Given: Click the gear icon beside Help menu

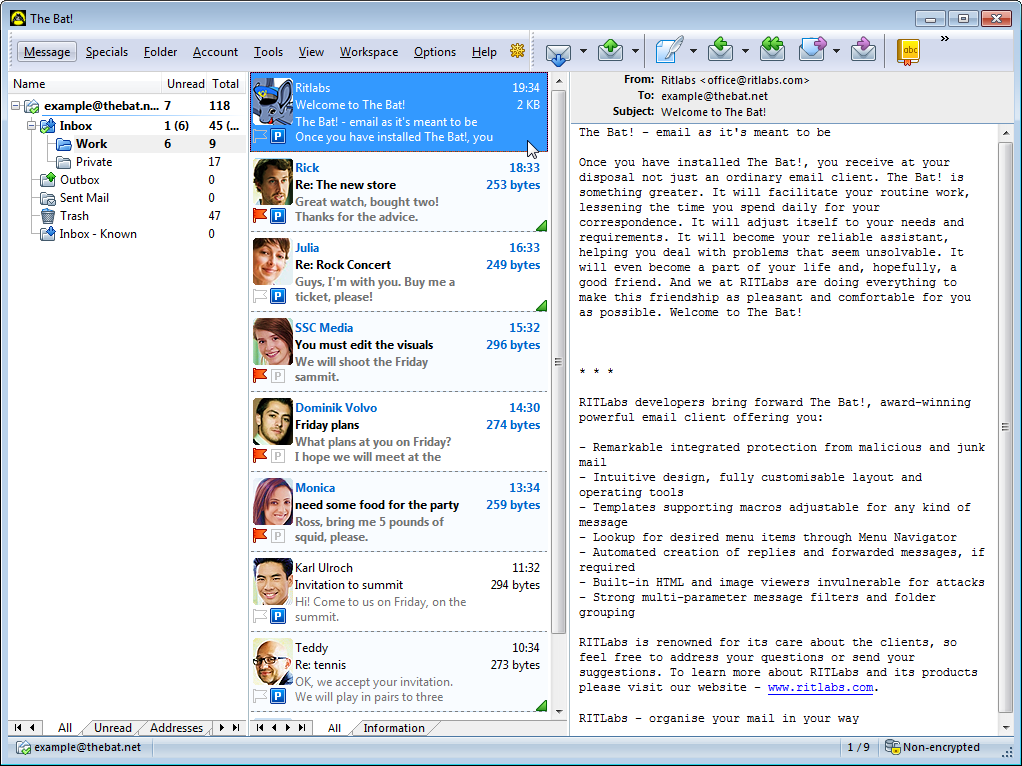Looking at the screenshot, I should point(518,51).
